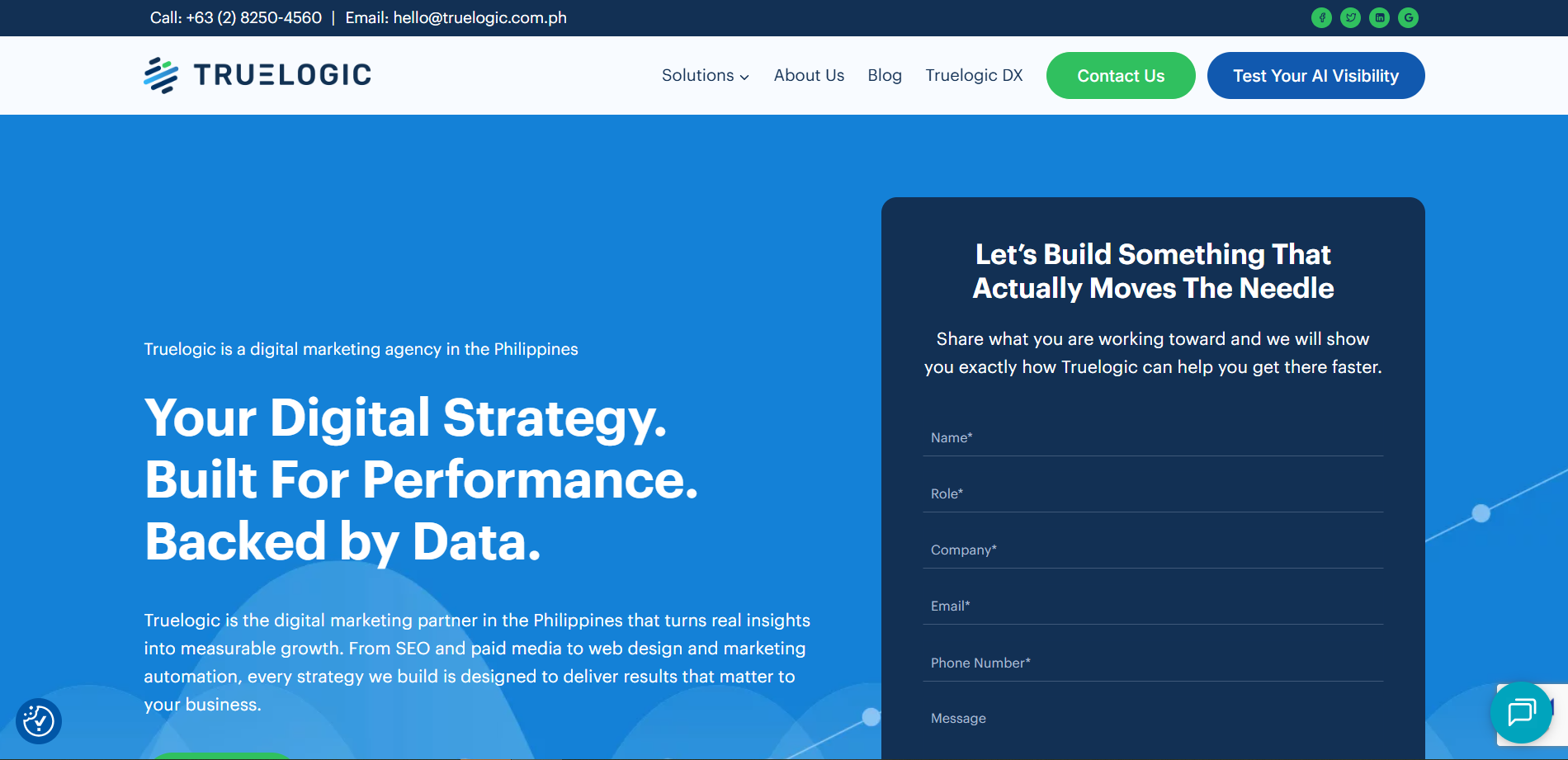Expand the Solutions dropdown menu
Screen dimensions: 1568x760
click(705, 75)
